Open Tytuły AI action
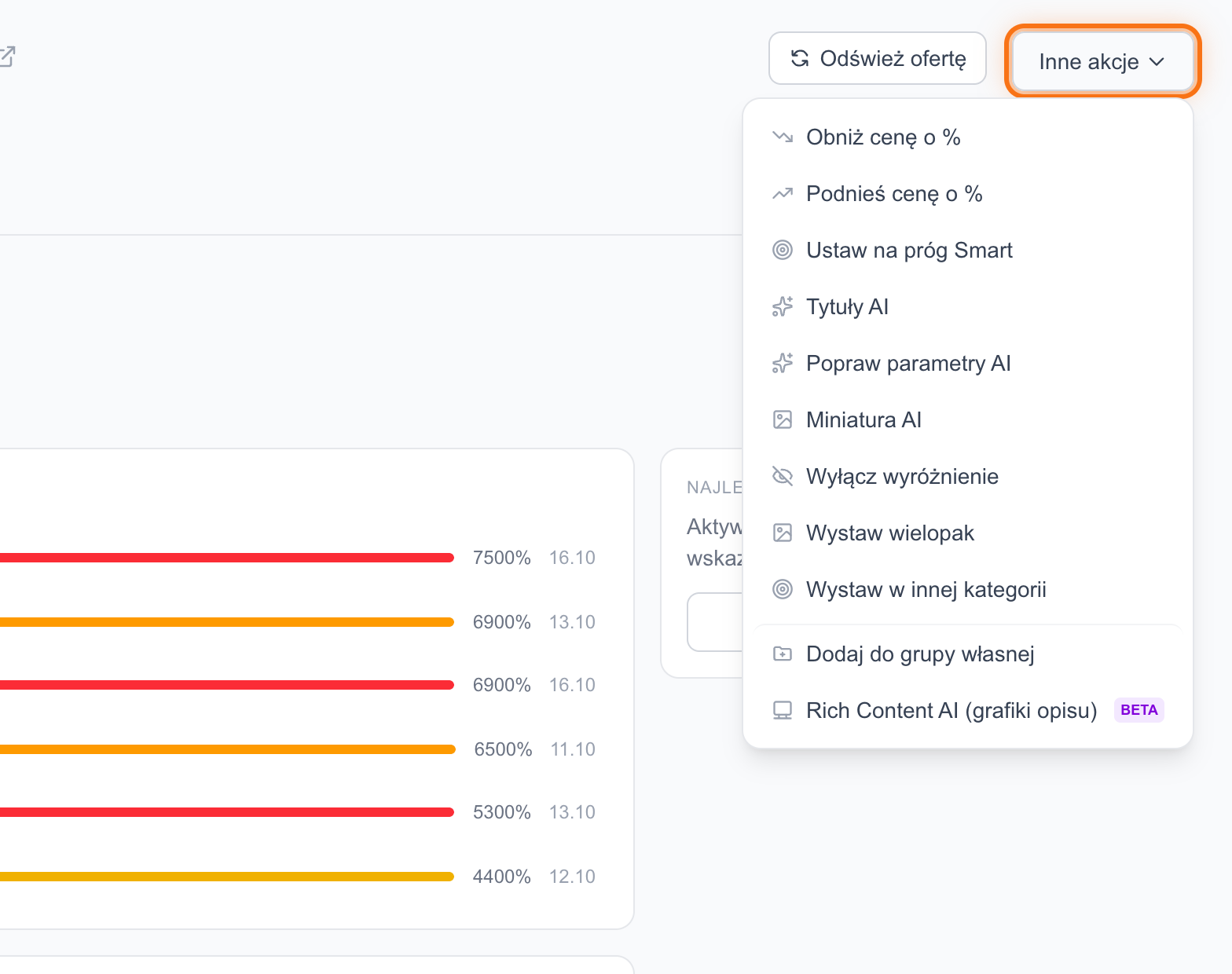1232x974 pixels. coord(968,307)
